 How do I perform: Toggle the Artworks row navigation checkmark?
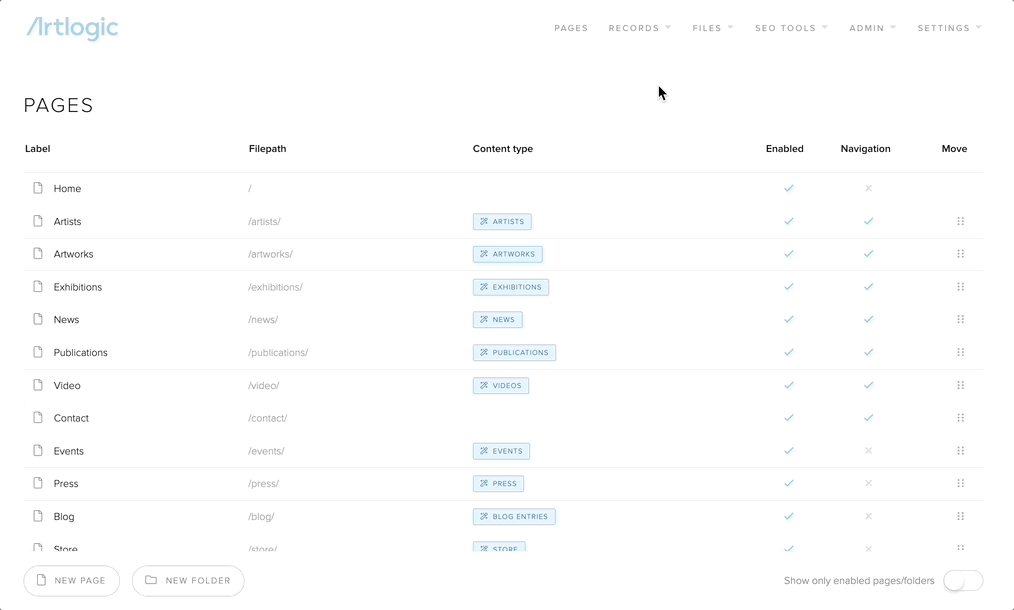click(x=868, y=254)
